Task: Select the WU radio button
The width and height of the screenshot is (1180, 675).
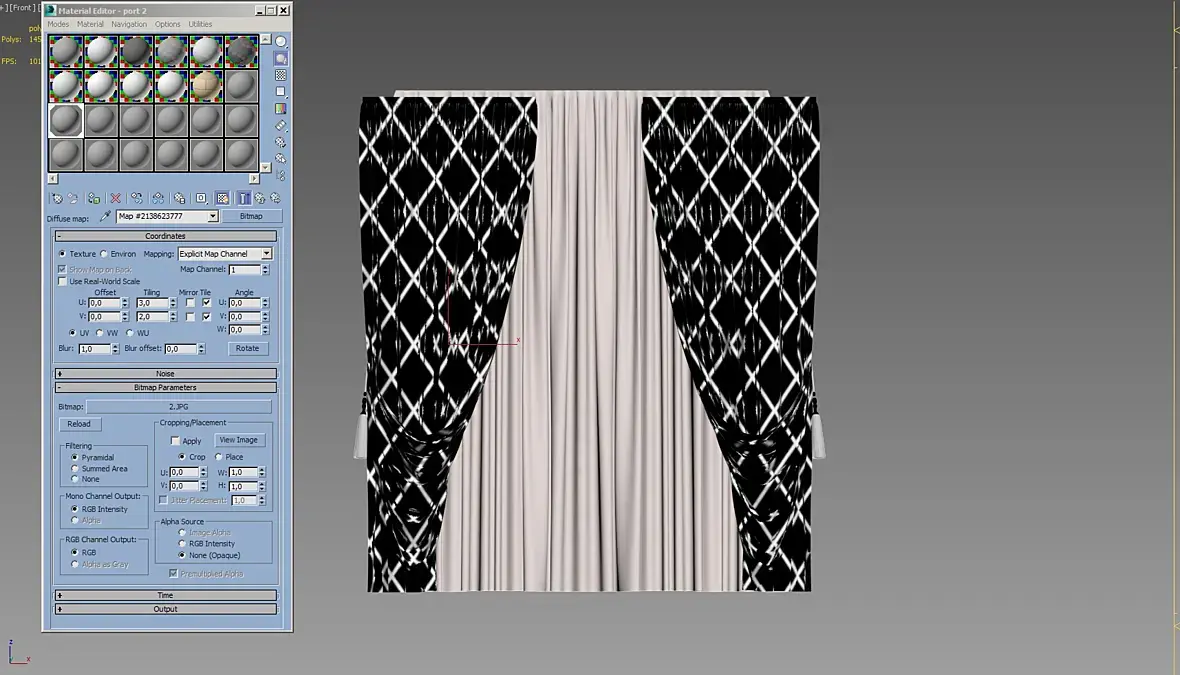Action: (129, 333)
